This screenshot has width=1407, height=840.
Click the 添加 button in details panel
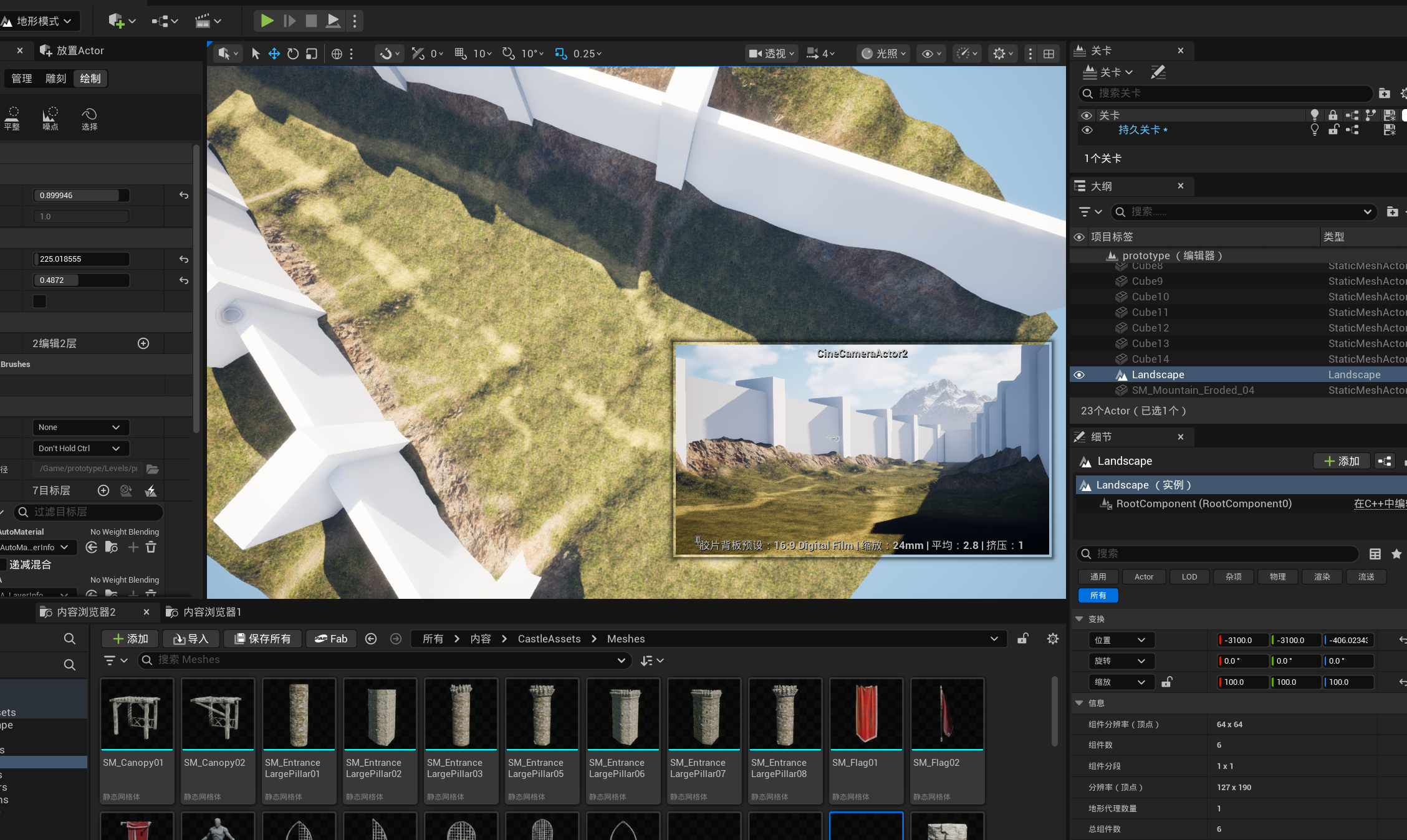pyautogui.click(x=1342, y=461)
